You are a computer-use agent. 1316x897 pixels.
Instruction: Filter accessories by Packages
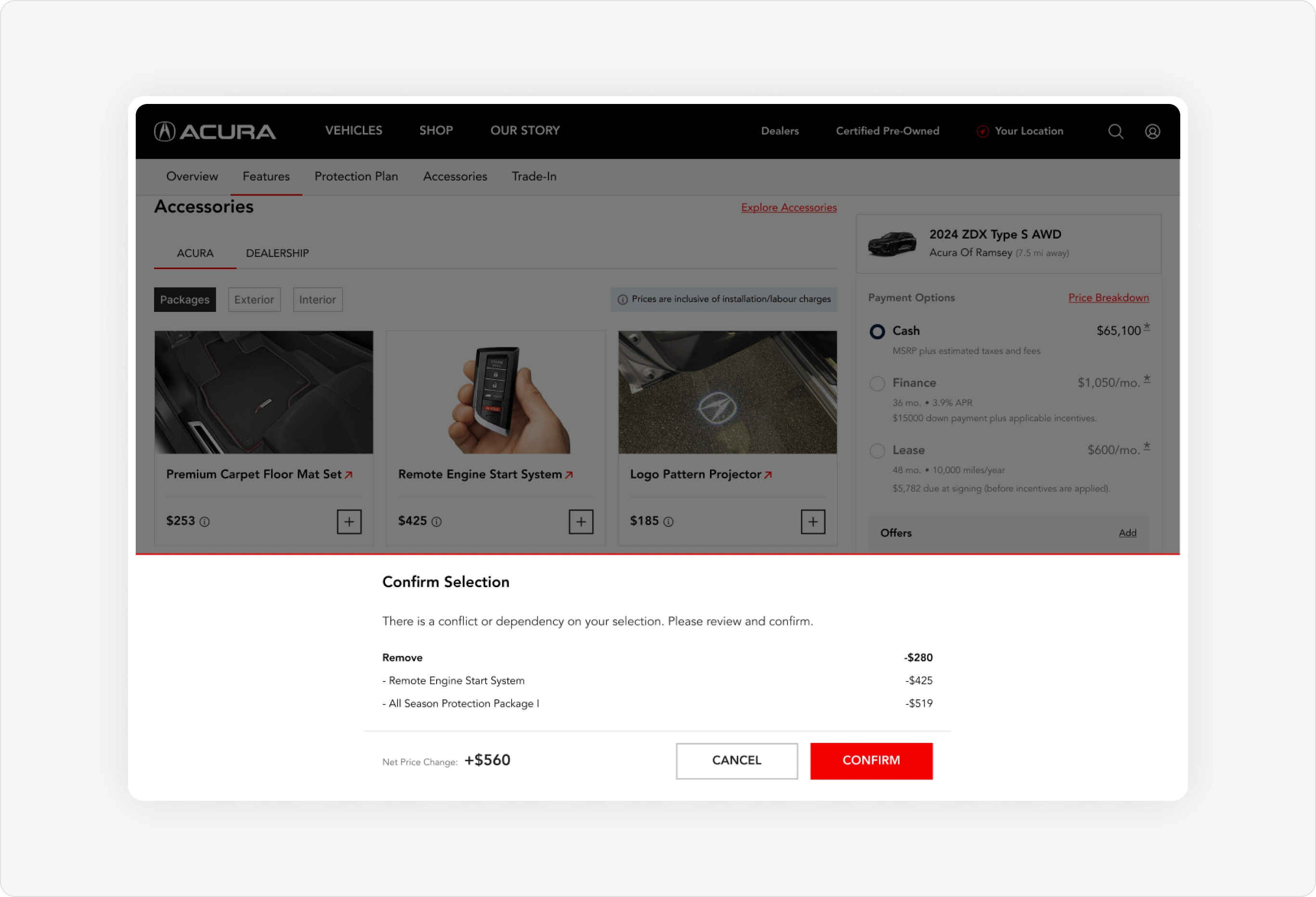pyautogui.click(x=185, y=300)
